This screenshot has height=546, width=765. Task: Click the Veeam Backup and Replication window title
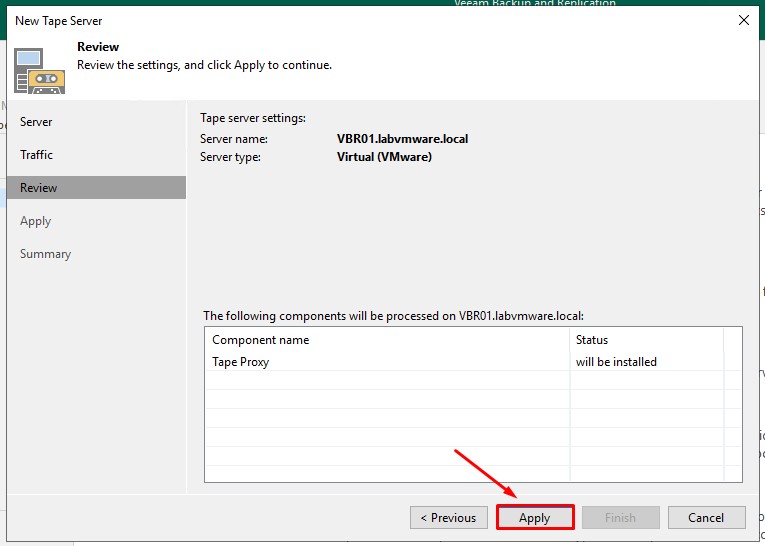[x=534, y=4]
